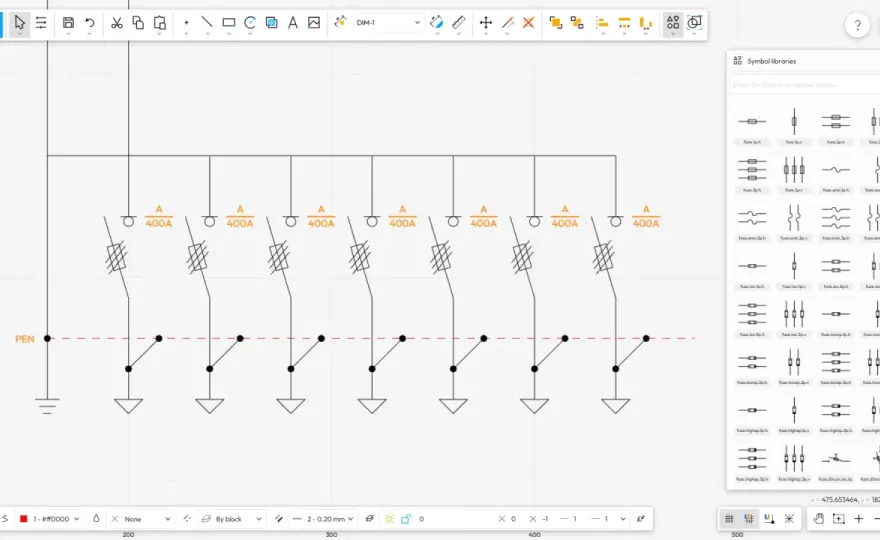Expand the By block linetype dropdown

coord(232,519)
